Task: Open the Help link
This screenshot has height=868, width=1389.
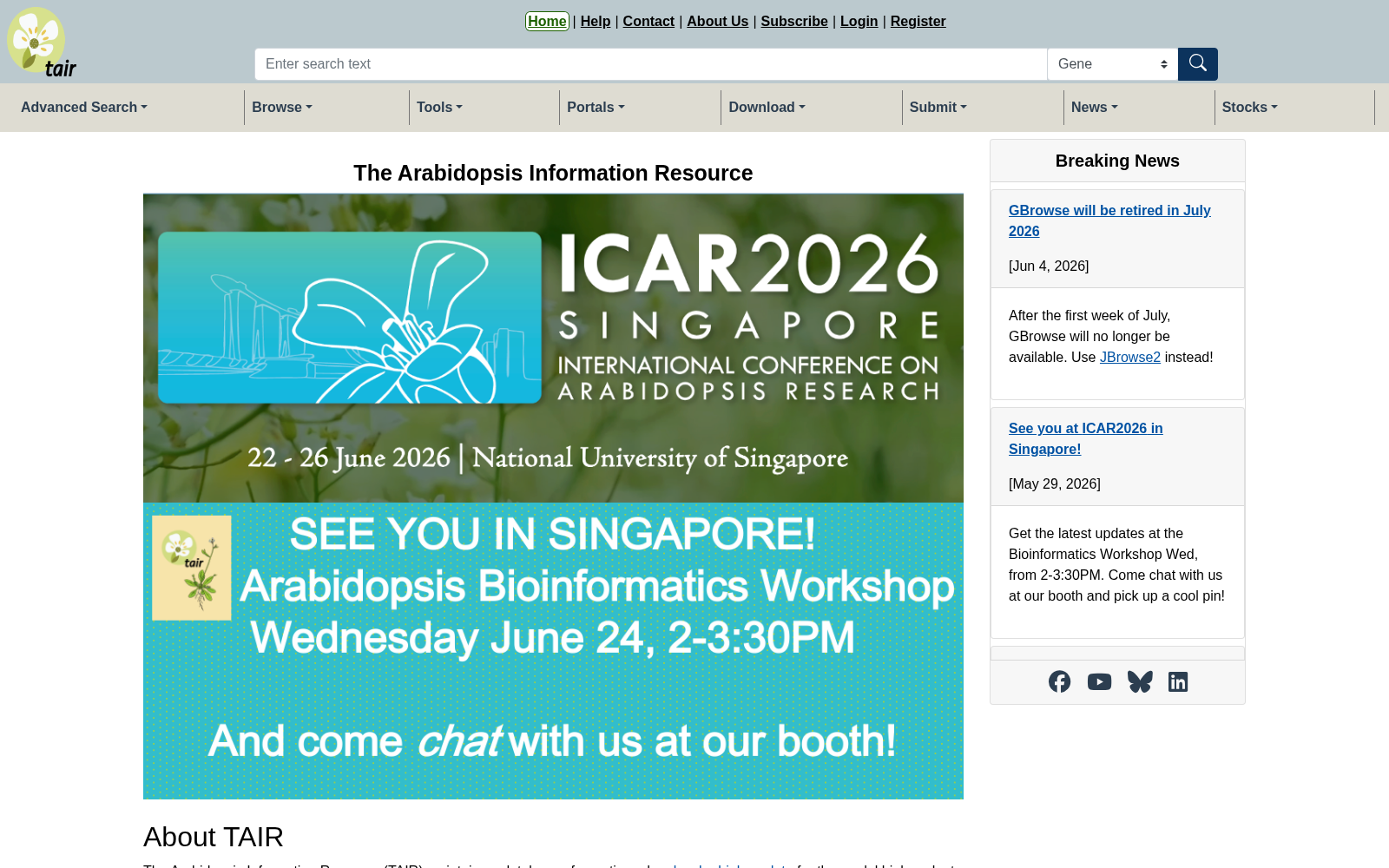Action: (596, 21)
